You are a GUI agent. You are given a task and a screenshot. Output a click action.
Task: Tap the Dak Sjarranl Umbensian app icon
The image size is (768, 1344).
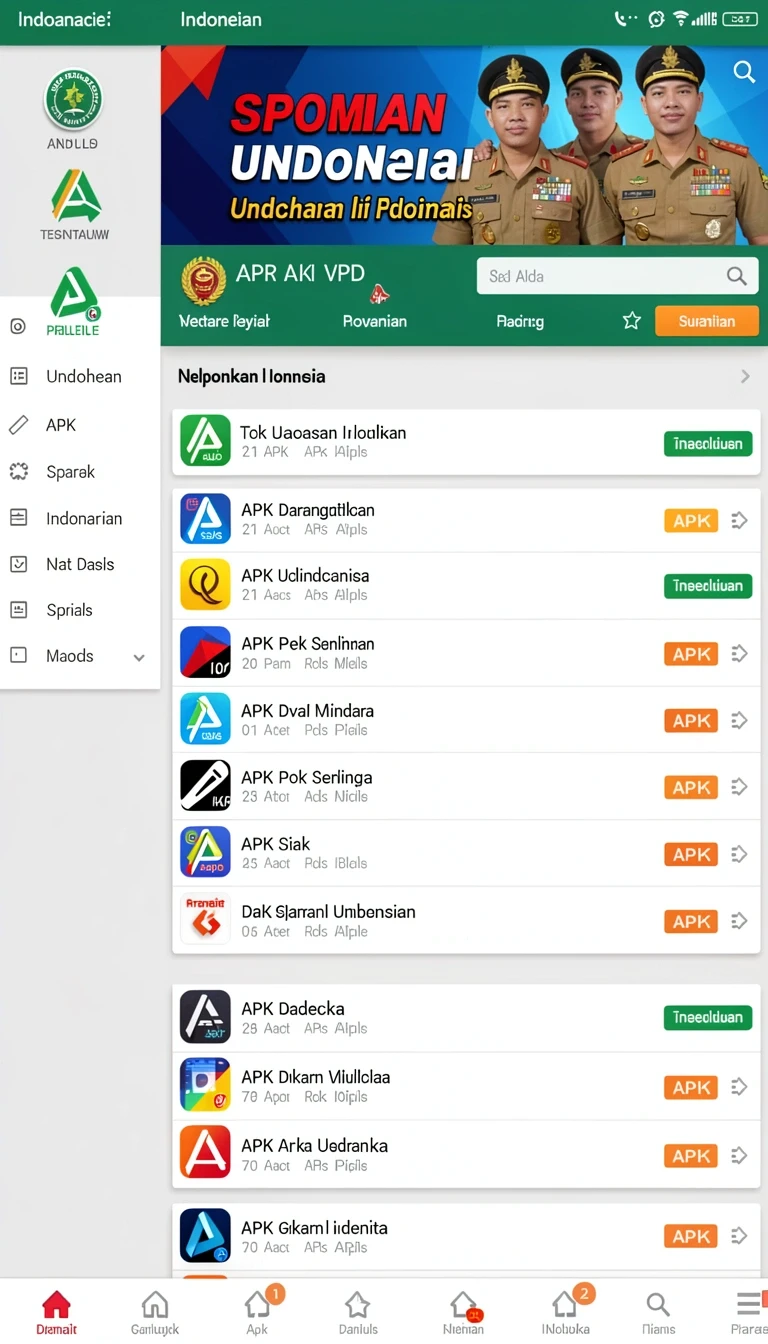tap(205, 919)
